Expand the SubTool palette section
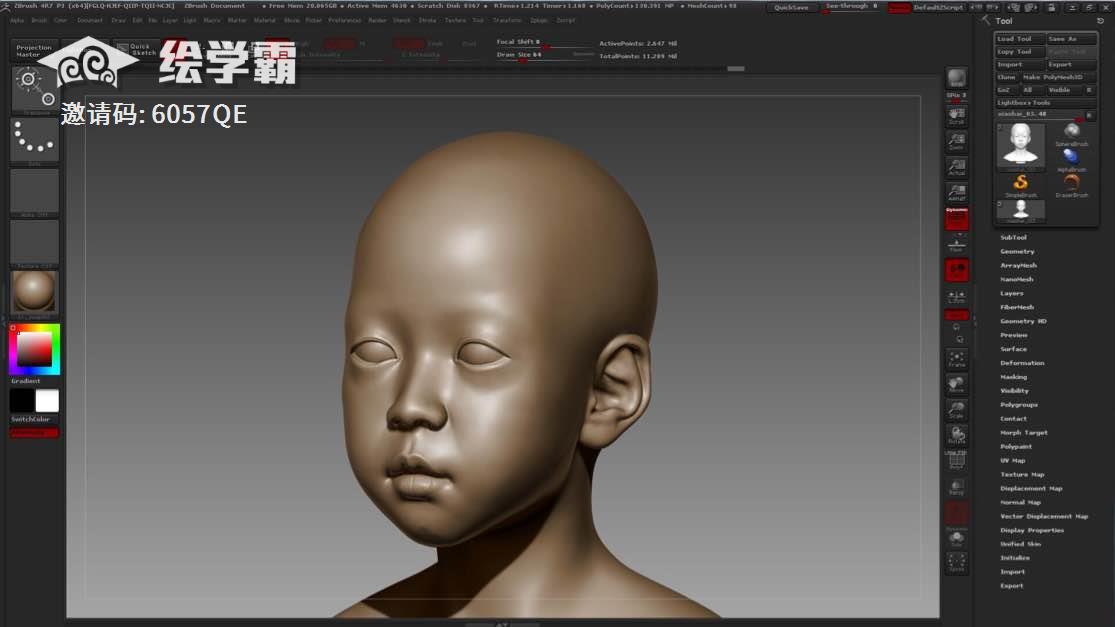The image size is (1115, 627). [x=1014, y=238]
